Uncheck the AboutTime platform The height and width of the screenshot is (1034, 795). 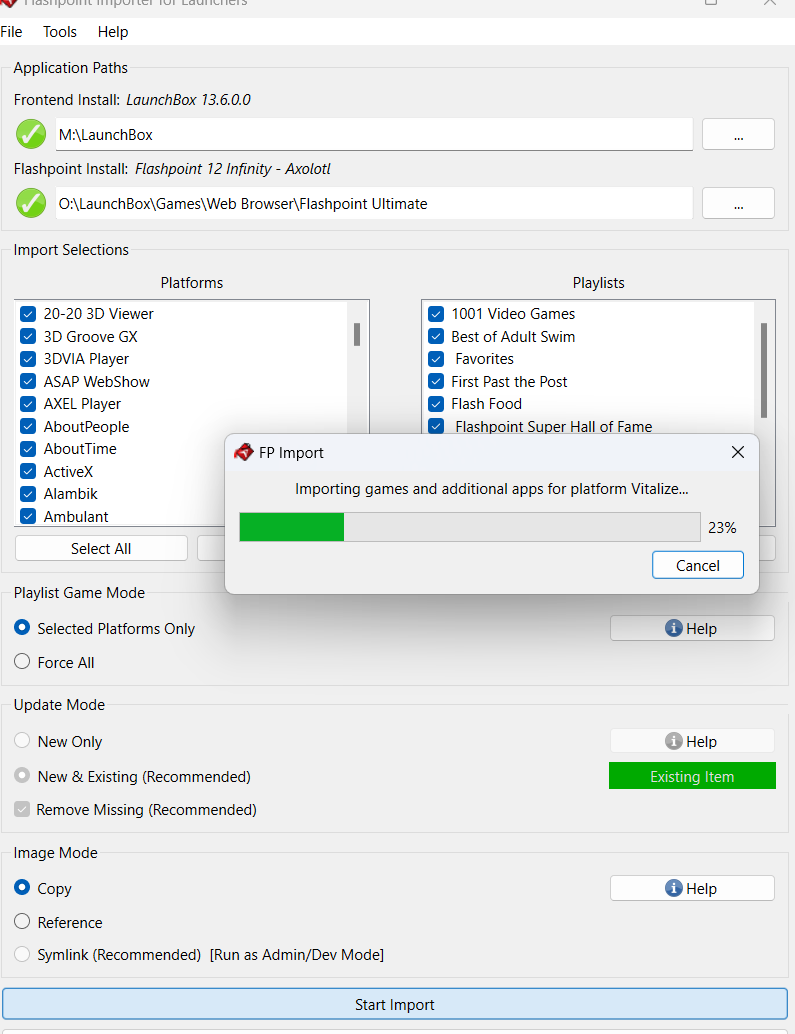(28, 449)
